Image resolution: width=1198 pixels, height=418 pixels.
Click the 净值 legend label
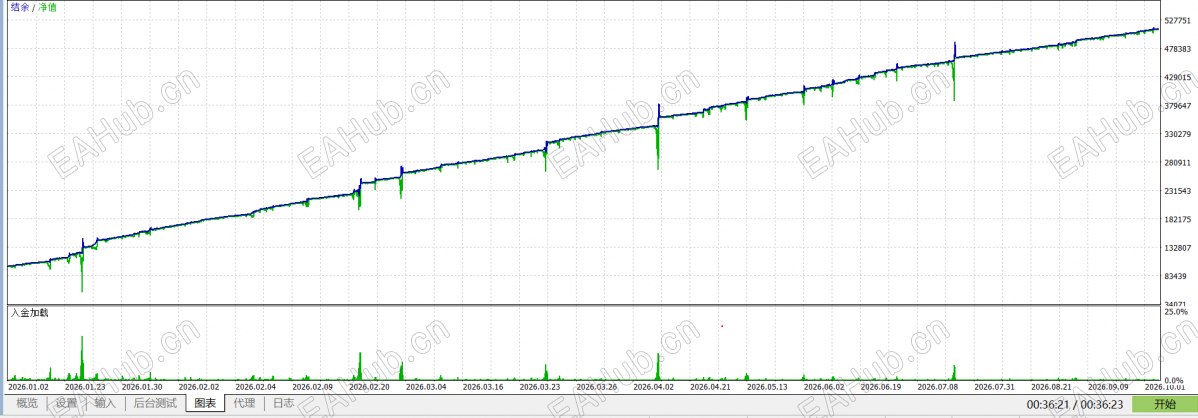tap(47, 7)
